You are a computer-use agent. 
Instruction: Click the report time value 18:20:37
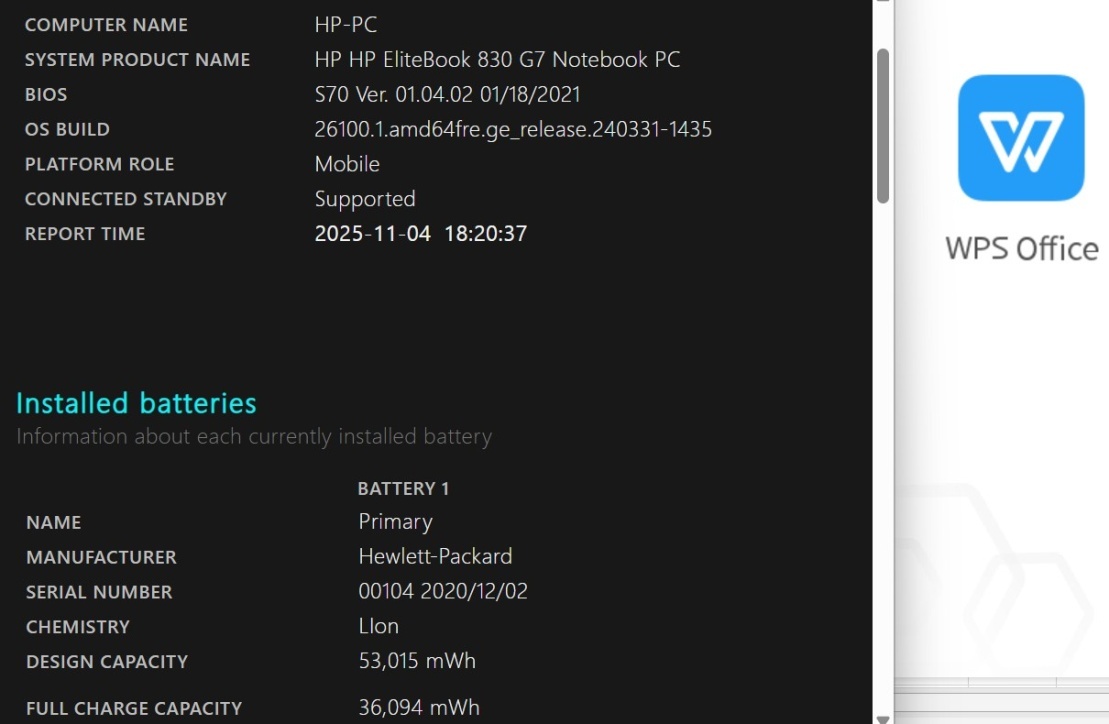[485, 234]
